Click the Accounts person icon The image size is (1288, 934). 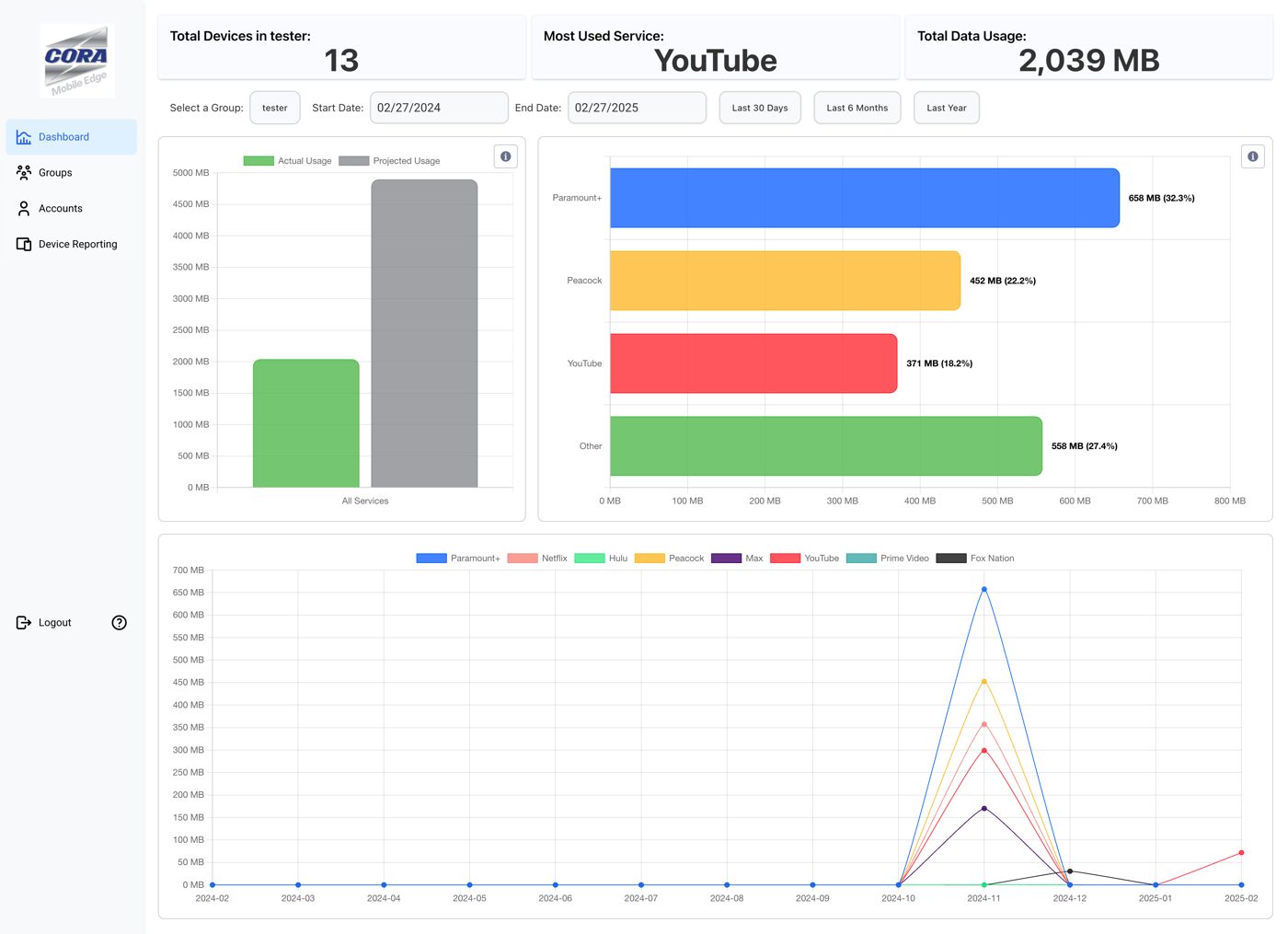(x=24, y=209)
